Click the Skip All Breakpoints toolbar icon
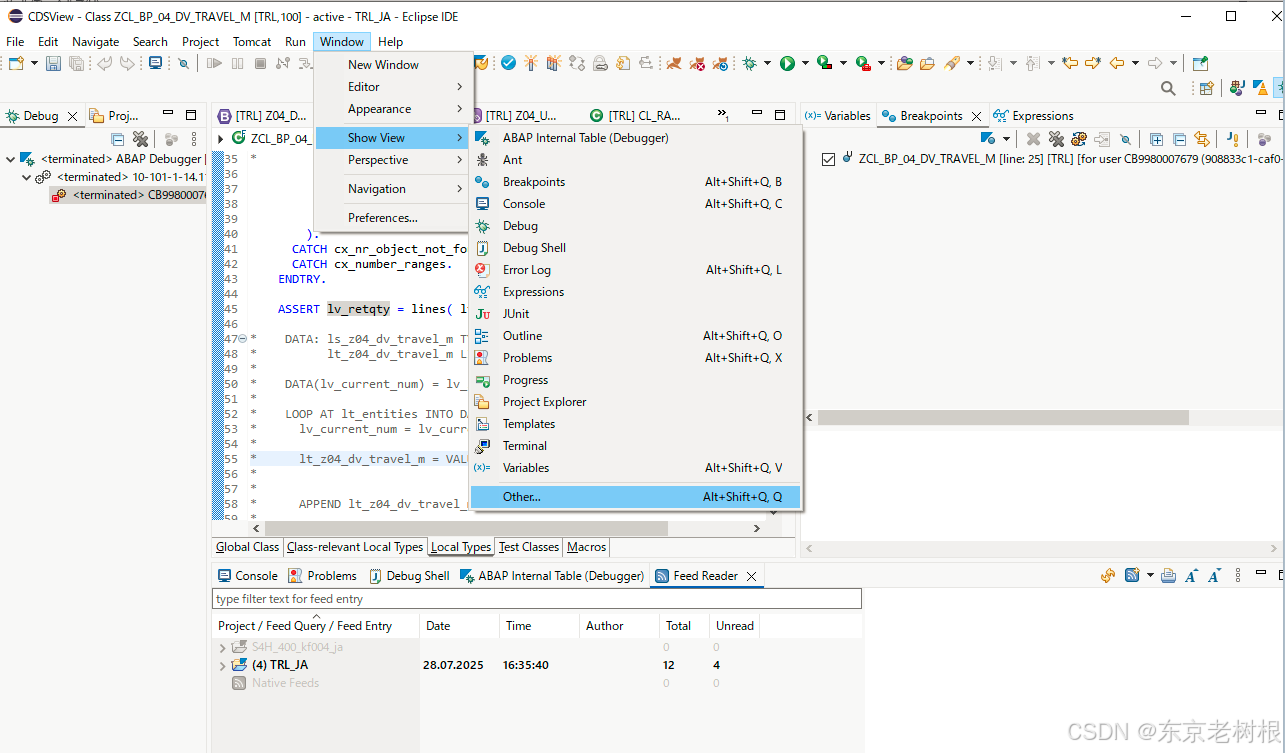 183,63
